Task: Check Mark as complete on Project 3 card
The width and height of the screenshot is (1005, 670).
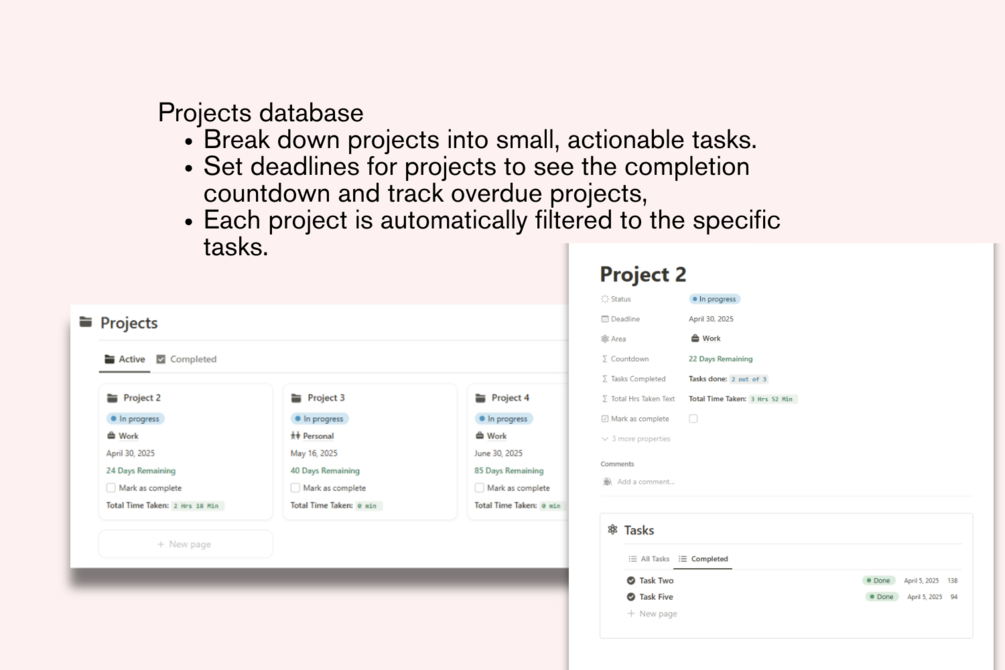Action: pos(295,488)
